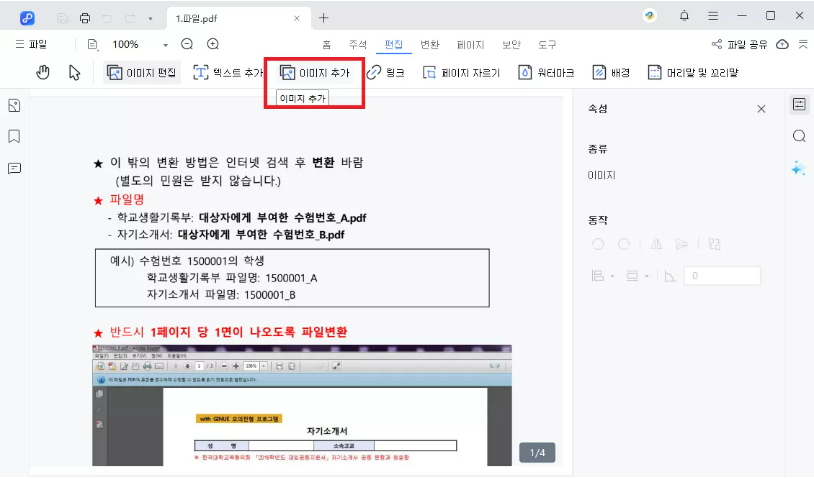The width and height of the screenshot is (814, 478).
Task: Click the print icon in title bar
Action: coord(85,18)
